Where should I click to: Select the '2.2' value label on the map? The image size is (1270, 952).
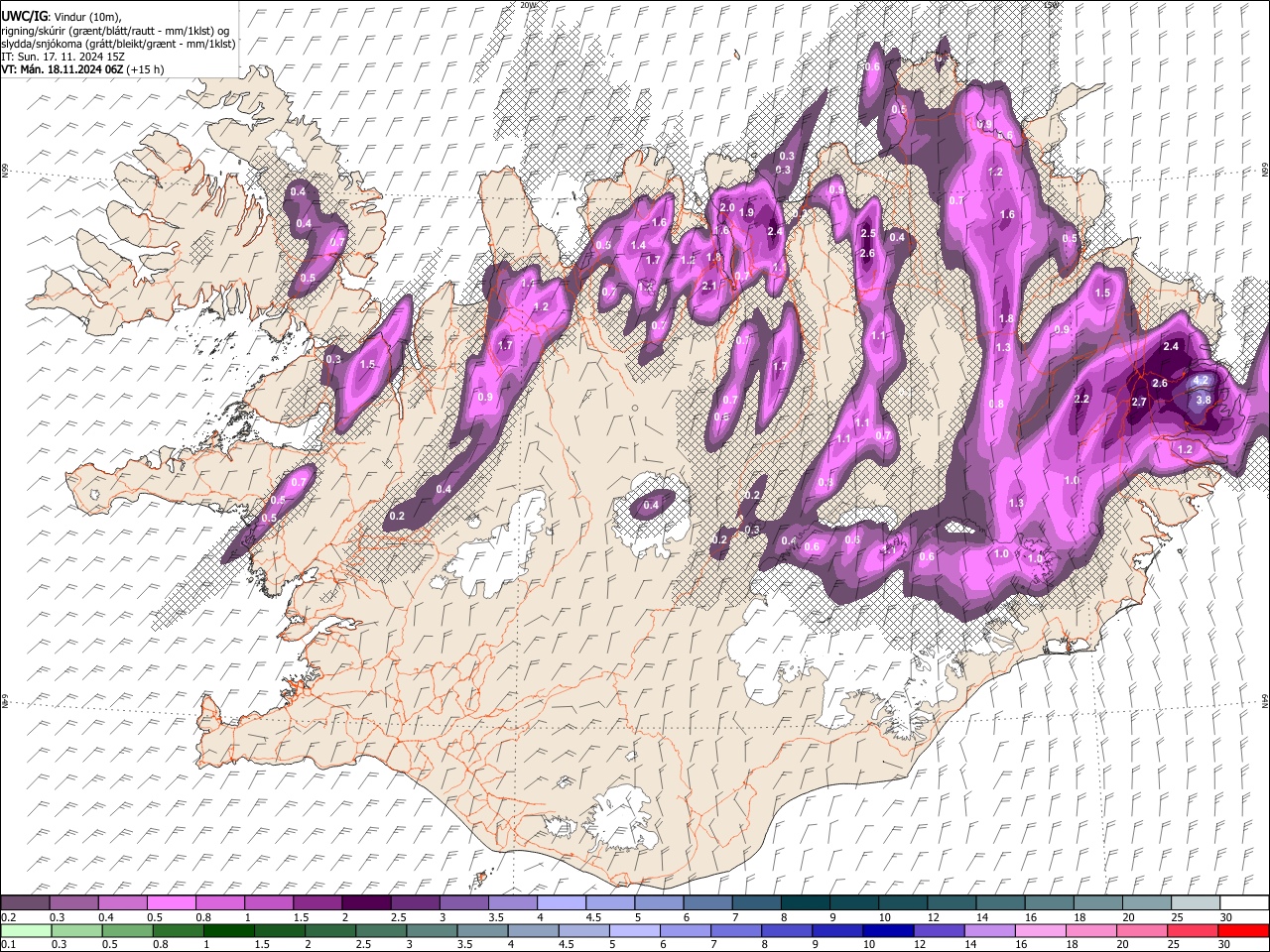(x=1081, y=399)
